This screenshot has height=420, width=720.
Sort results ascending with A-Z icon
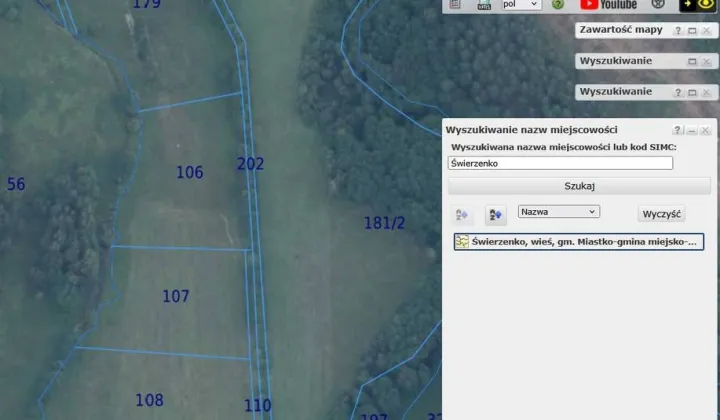coord(462,214)
